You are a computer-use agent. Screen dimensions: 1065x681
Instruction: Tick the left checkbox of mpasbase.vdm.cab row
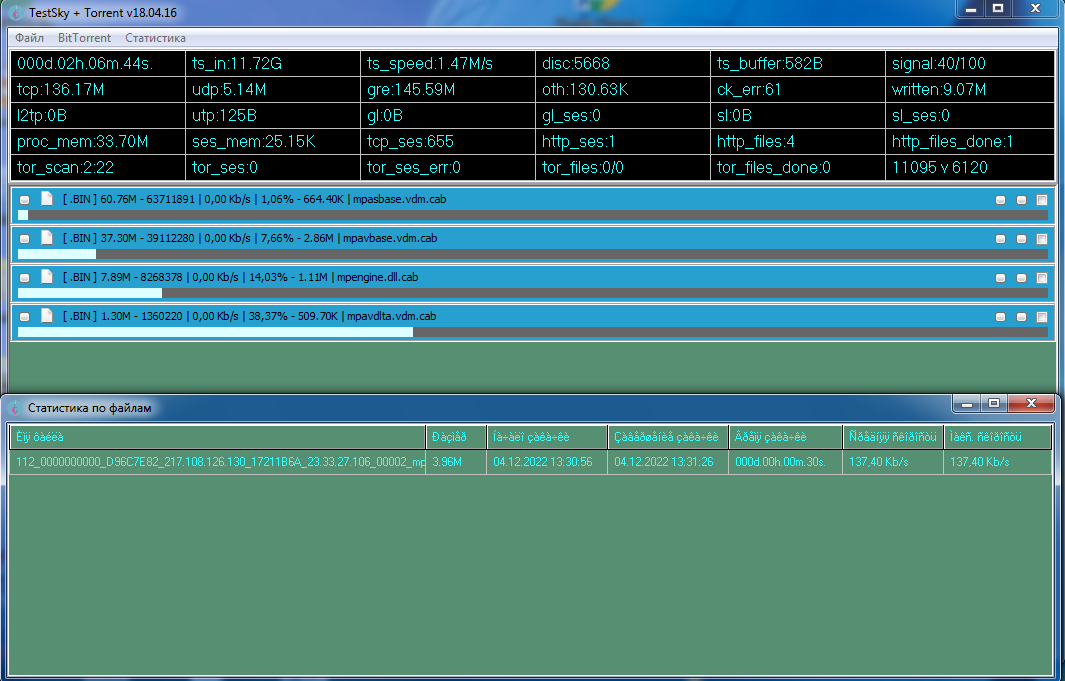click(x=24, y=200)
